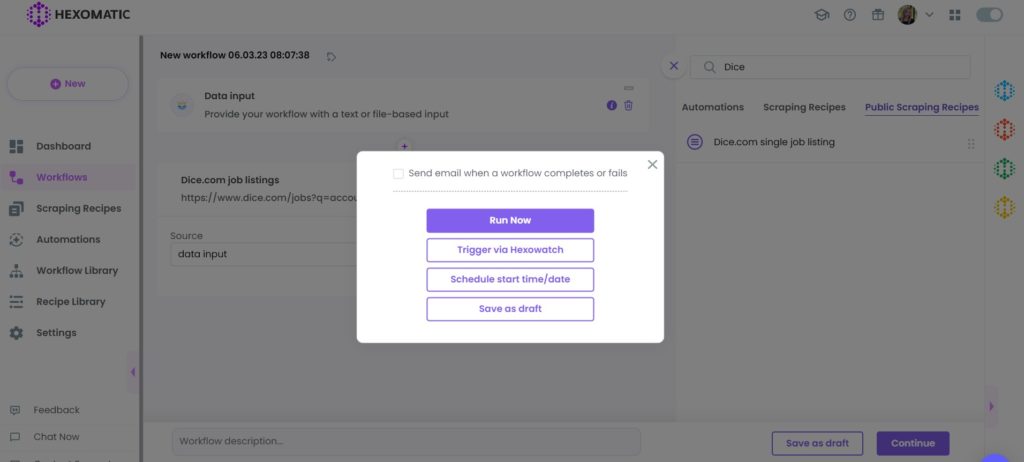Choose Schedule start time/date option
The width and height of the screenshot is (1024, 462).
[x=510, y=279]
